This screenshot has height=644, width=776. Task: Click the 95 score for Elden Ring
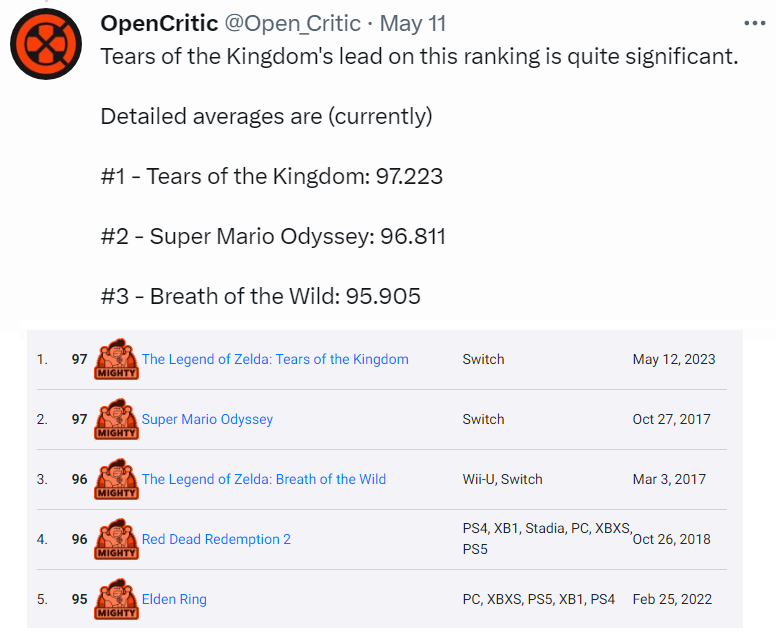79,599
